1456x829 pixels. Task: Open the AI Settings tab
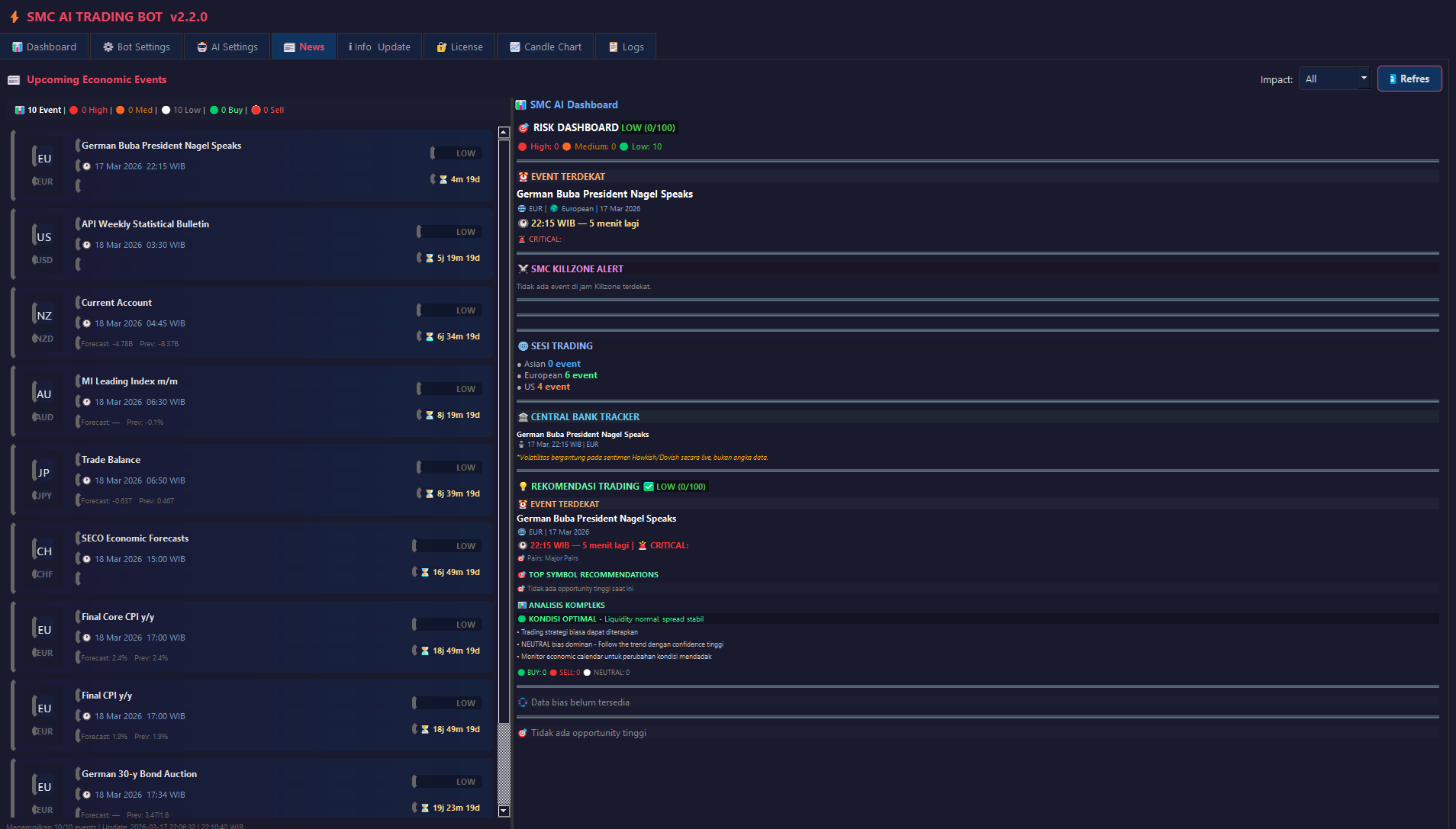[x=227, y=46]
